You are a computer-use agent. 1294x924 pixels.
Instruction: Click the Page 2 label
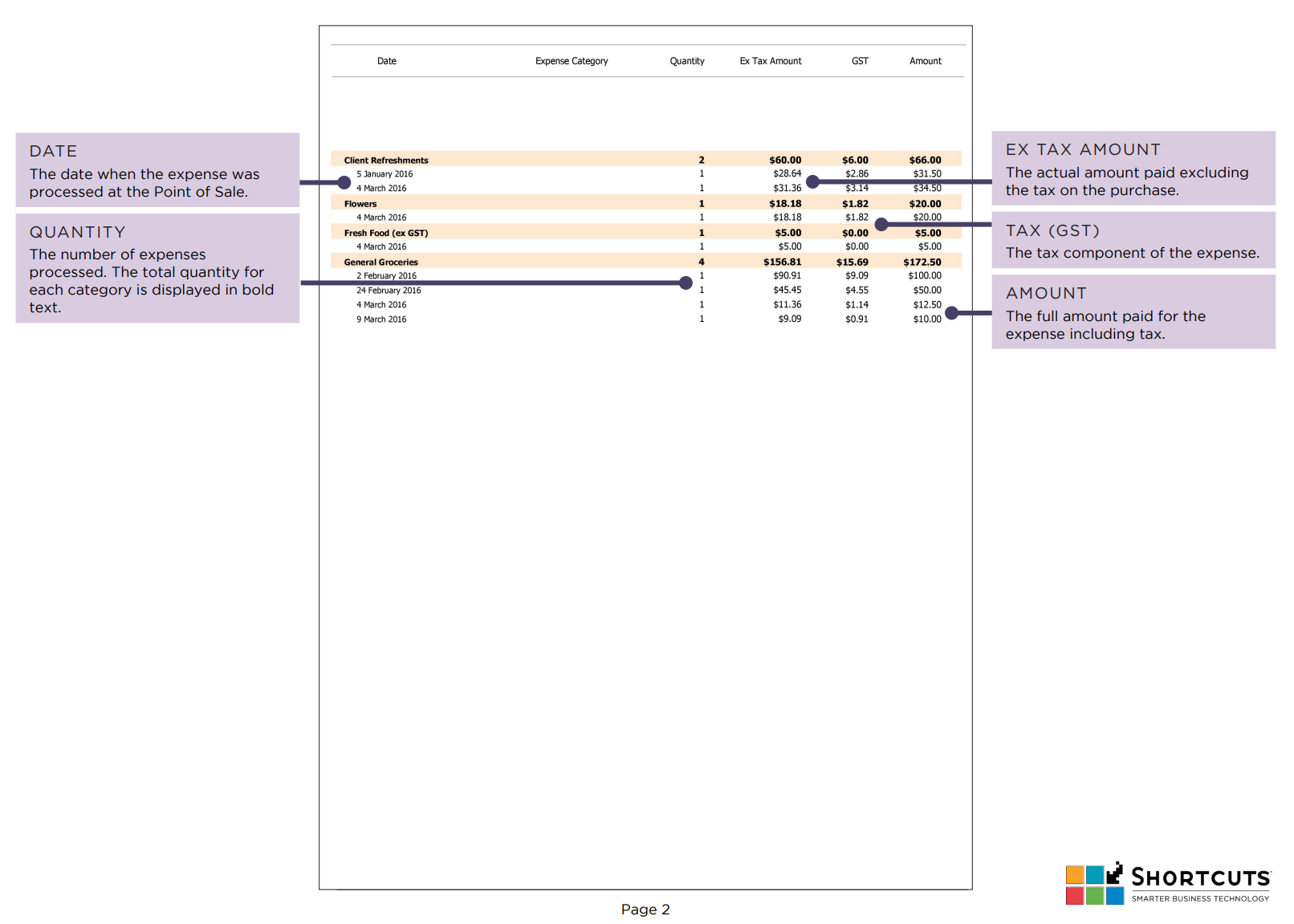coord(645,910)
